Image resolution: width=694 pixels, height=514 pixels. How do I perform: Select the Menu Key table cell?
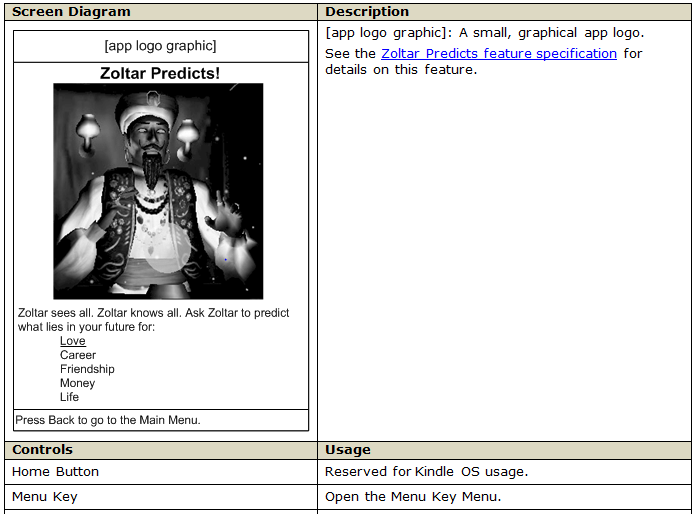click(161, 497)
